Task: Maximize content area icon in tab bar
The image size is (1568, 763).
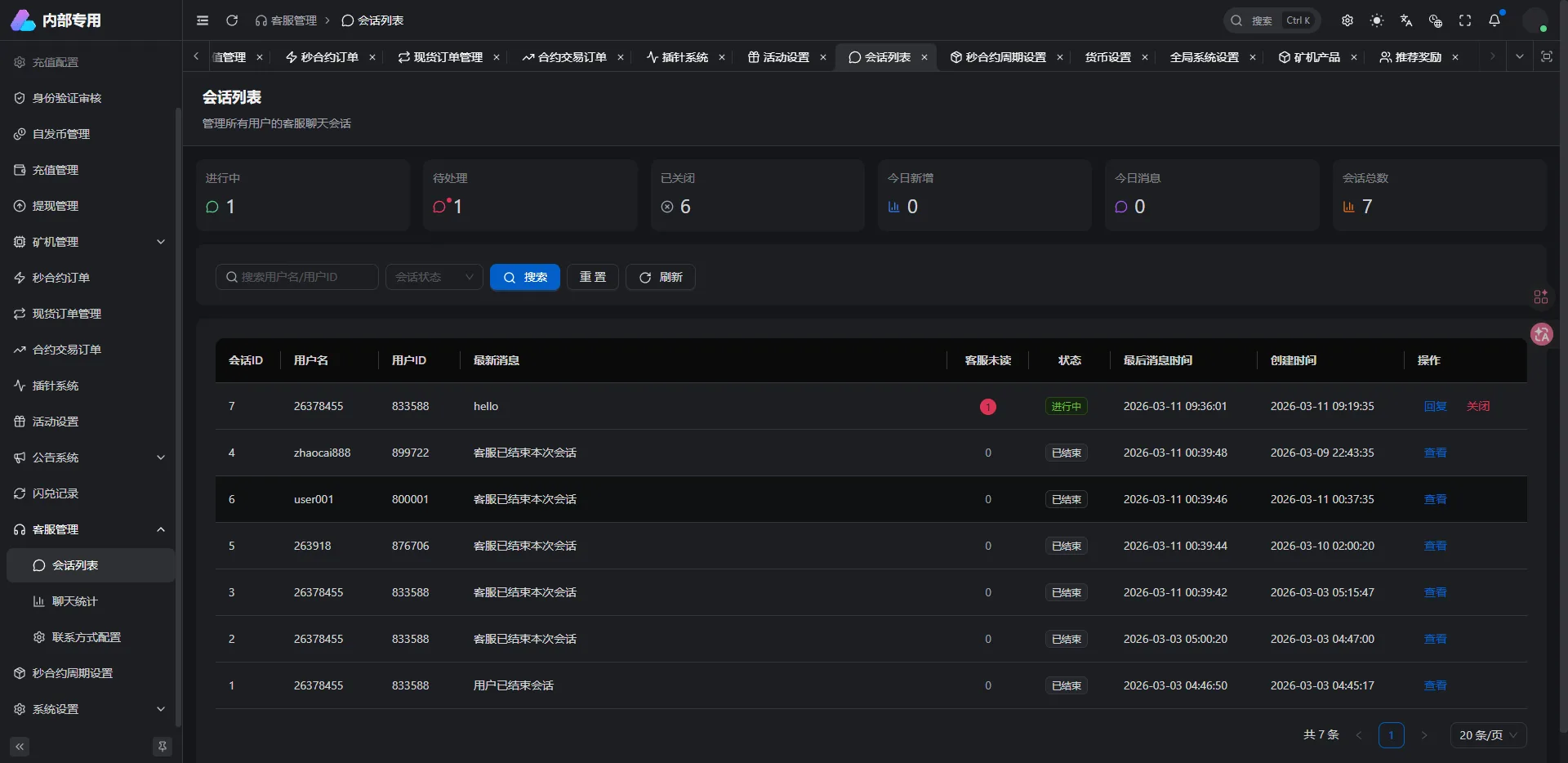Action: pyautogui.click(x=1547, y=56)
